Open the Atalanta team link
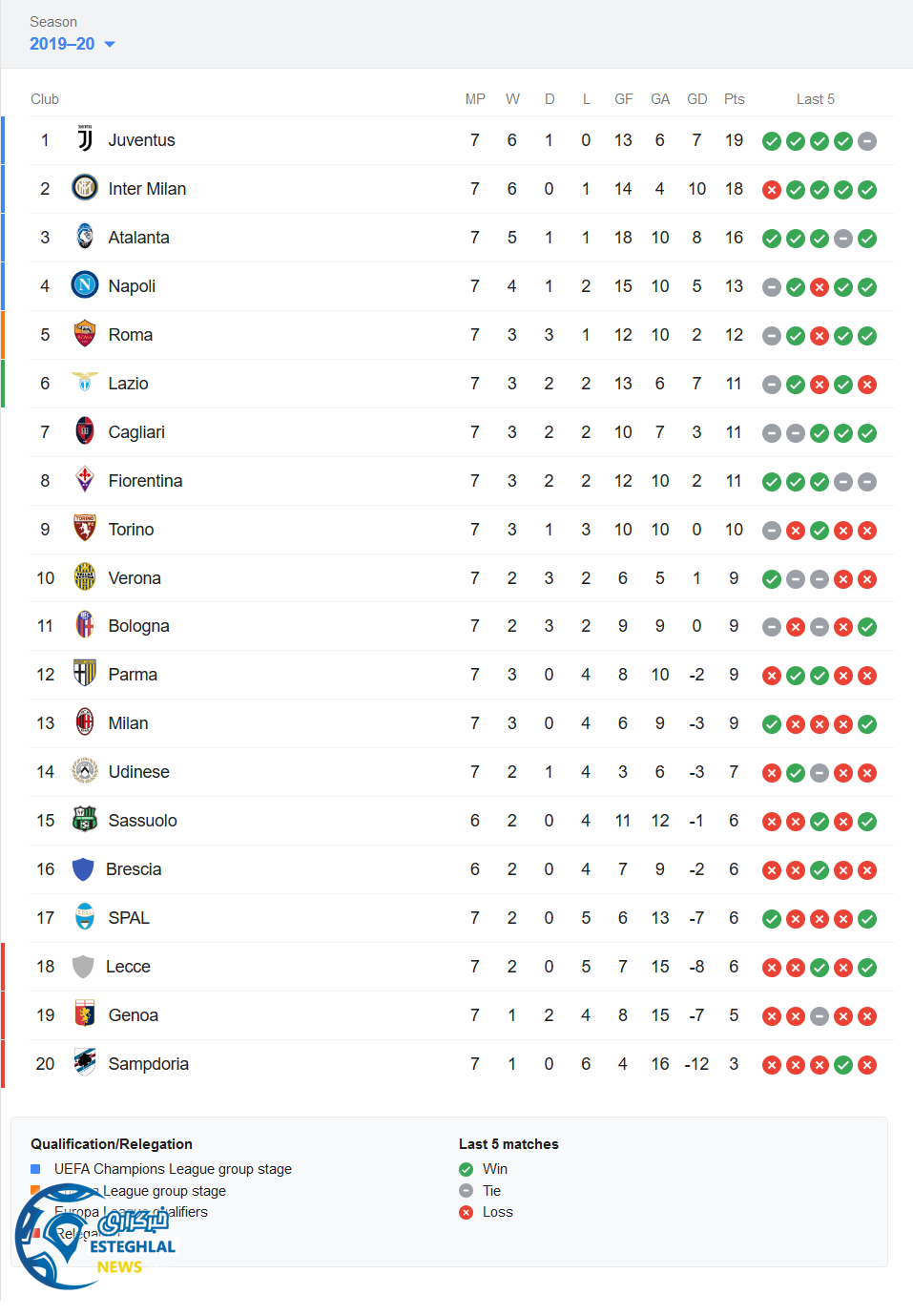 (138, 238)
